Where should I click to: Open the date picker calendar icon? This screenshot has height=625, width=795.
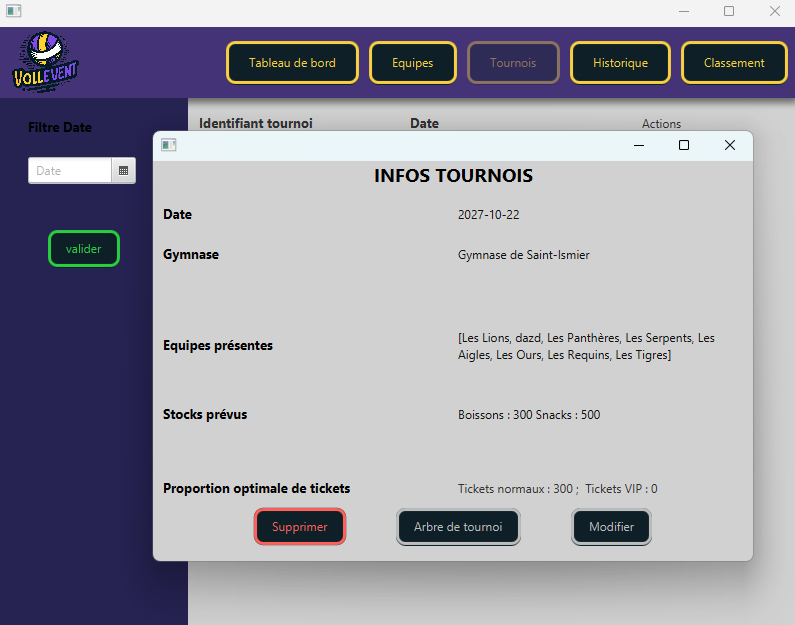(123, 171)
